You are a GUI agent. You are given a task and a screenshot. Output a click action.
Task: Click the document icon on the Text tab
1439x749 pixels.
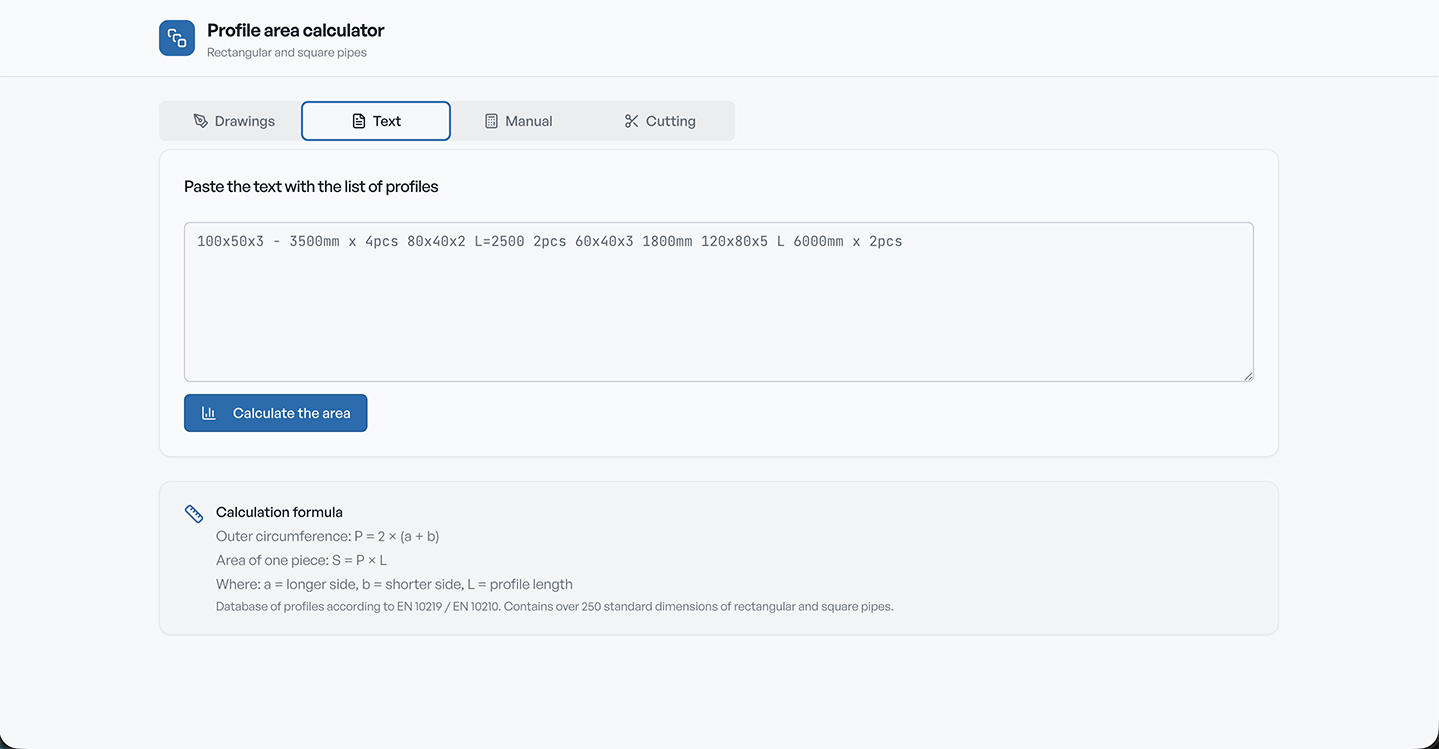tap(359, 121)
